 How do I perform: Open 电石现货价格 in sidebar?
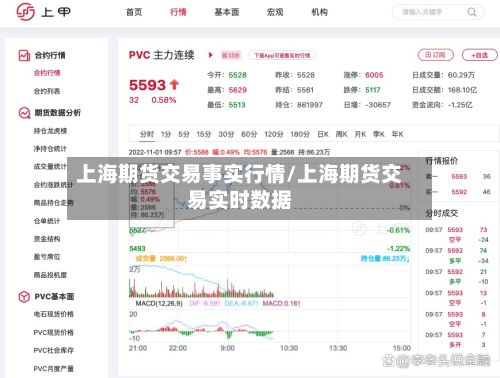(x=54, y=314)
